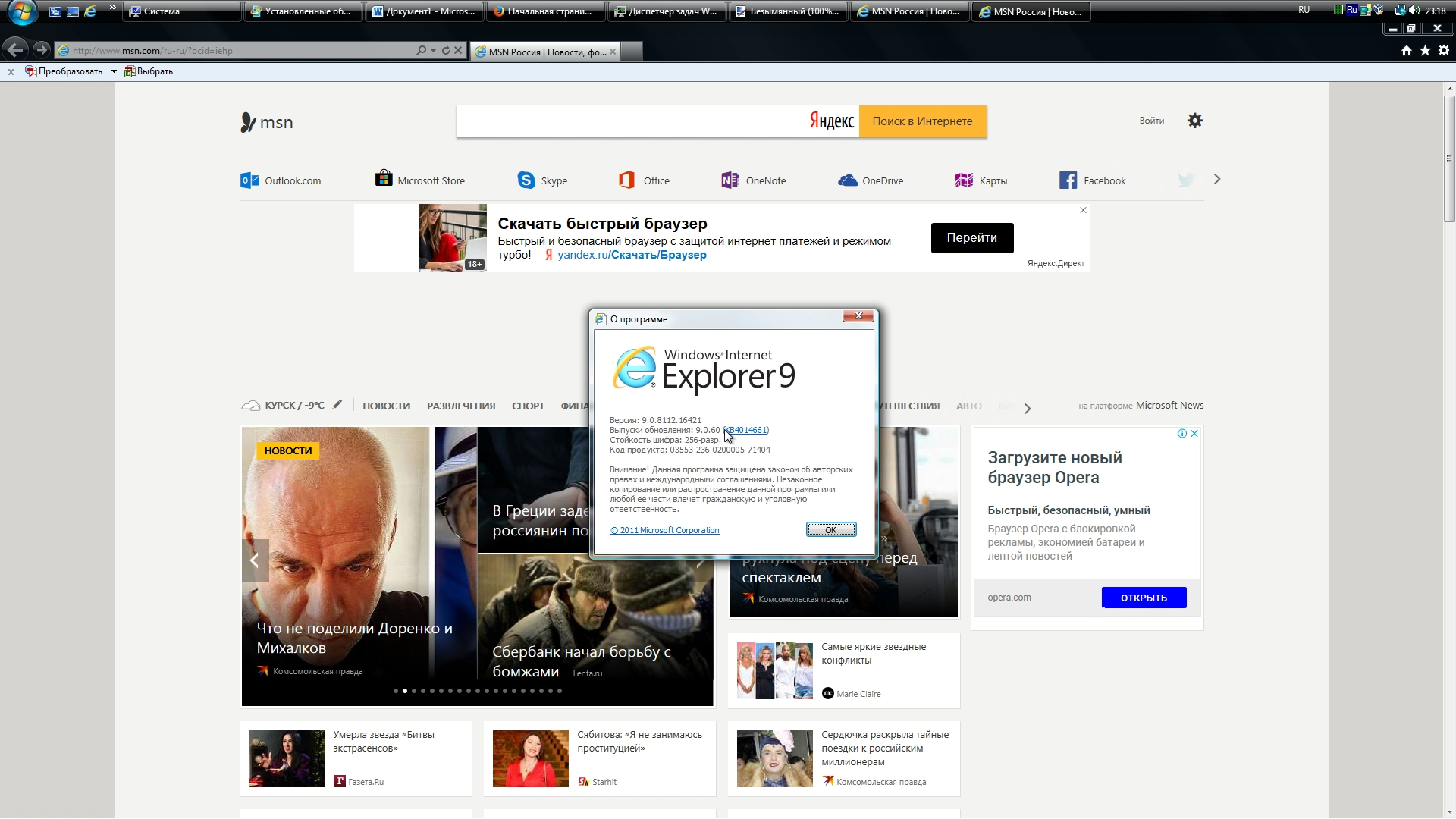
Task: Open Самые яркие звездные конфликты article
Action: 874,654
